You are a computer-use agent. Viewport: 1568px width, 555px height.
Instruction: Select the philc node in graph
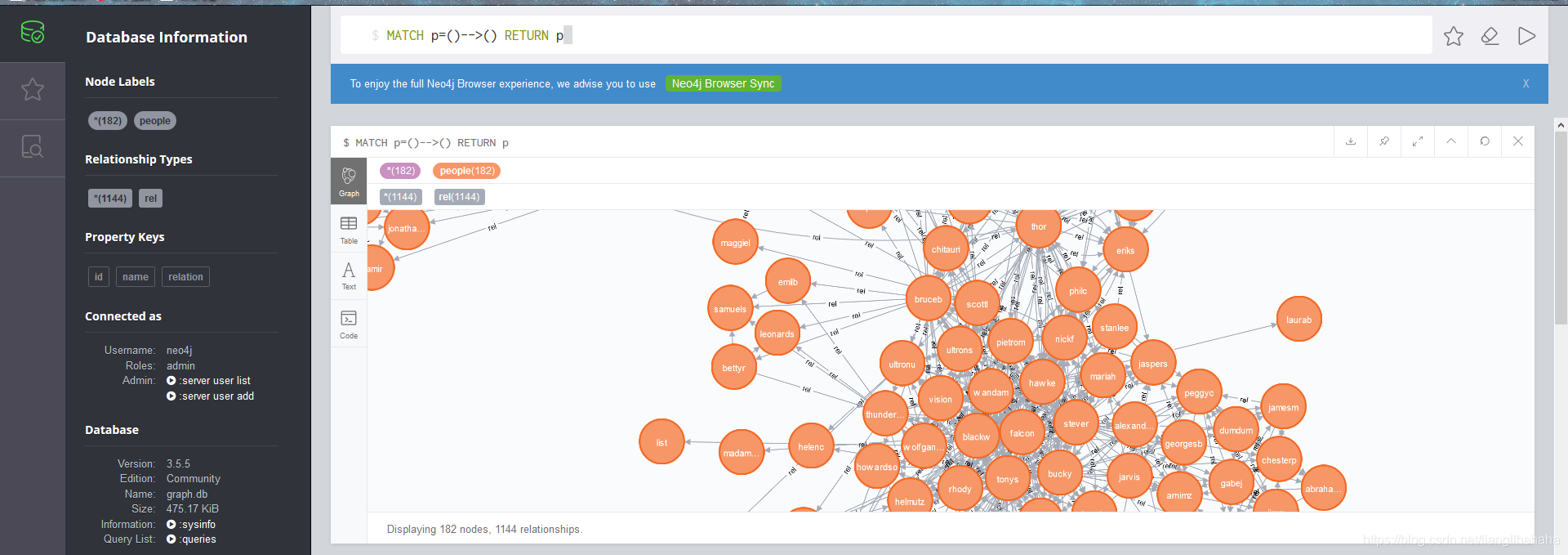[x=1078, y=291]
